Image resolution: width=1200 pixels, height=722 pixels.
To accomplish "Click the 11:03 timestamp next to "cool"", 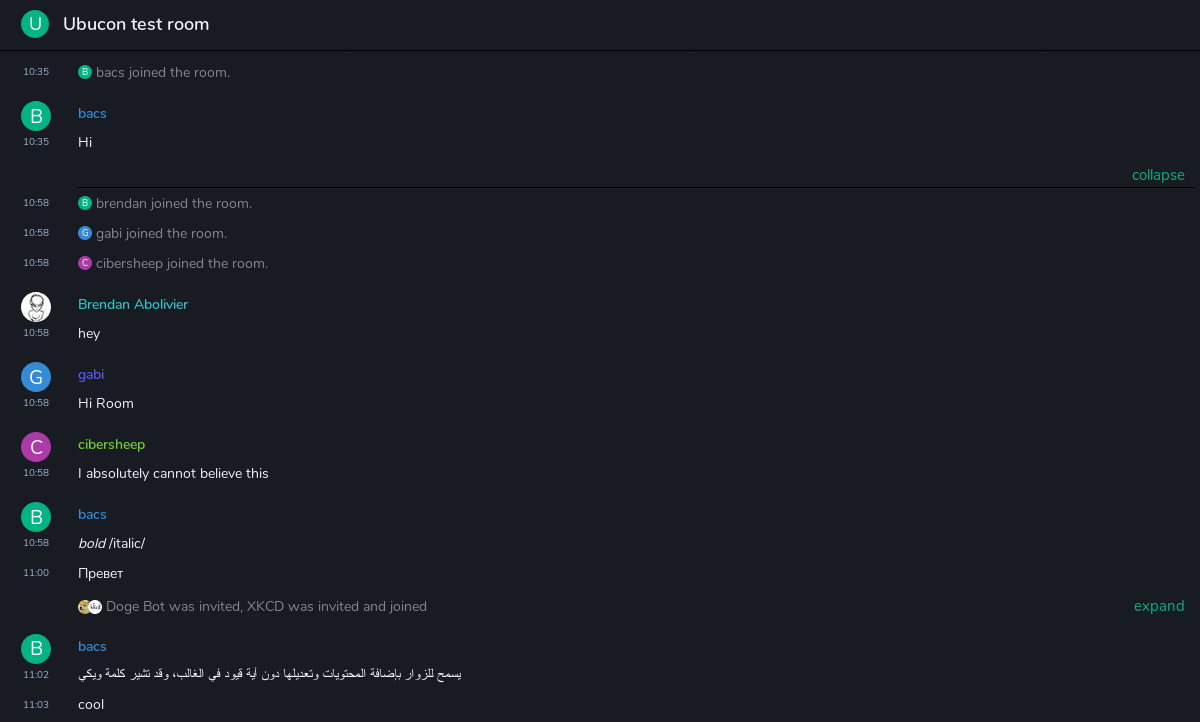I will [36, 705].
